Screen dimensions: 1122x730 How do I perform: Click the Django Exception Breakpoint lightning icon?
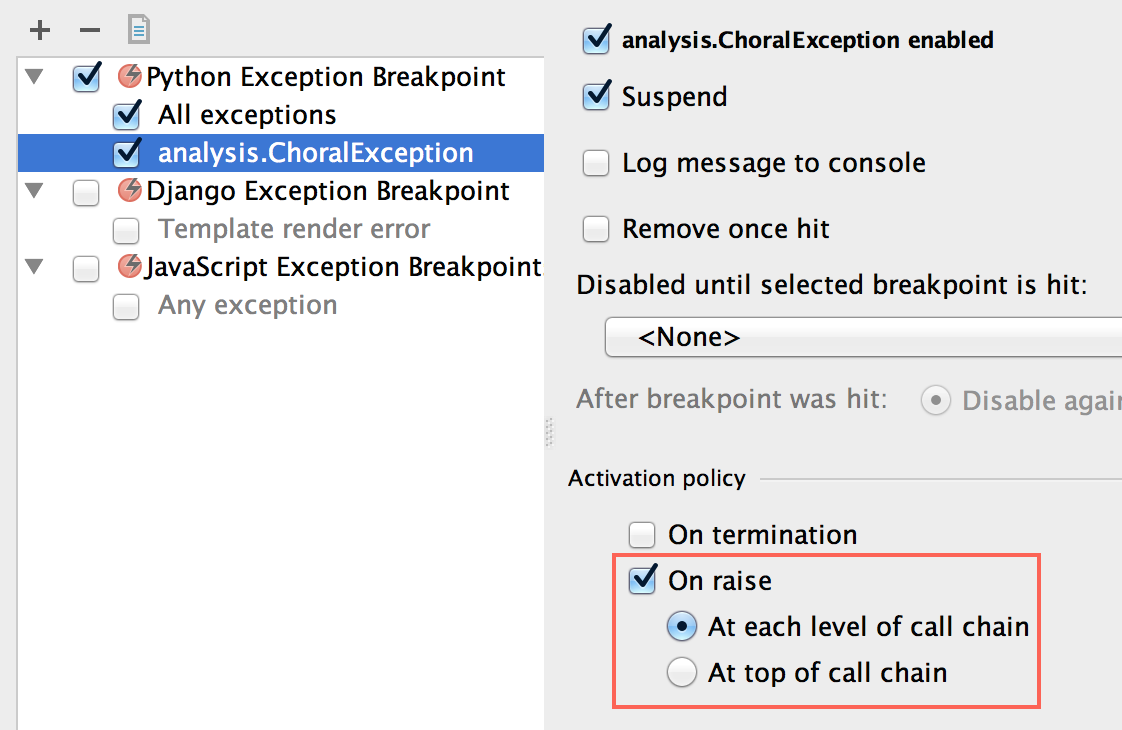pyautogui.click(x=130, y=190)
